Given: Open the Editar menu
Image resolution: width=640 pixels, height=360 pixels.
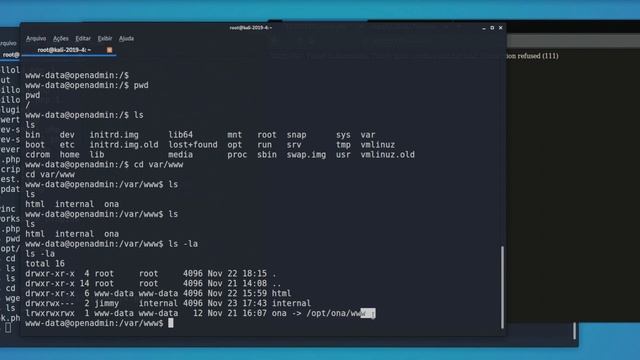Looking at the screenshot, I should point(83,38).
